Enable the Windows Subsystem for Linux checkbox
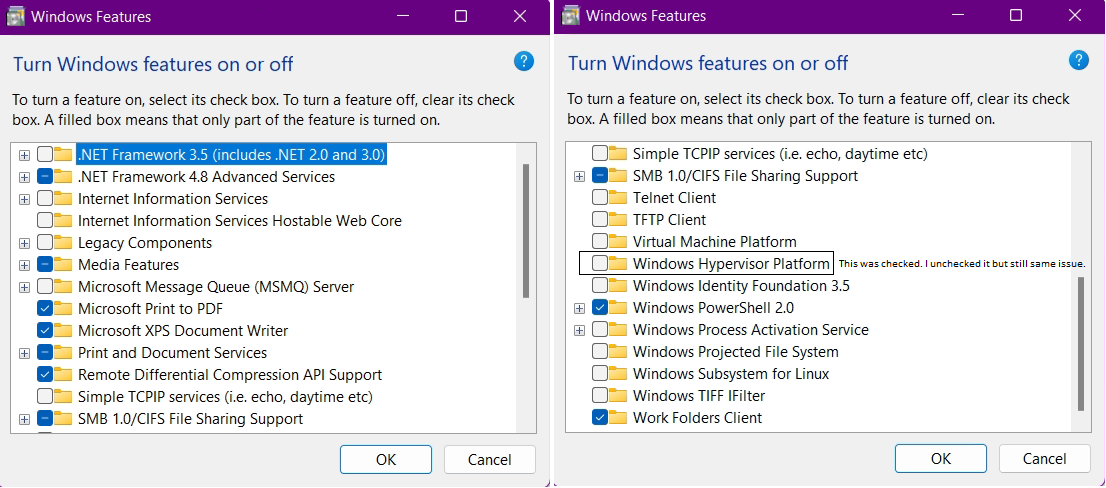The width and height of the screenshot is (1106, 488). 600,373
